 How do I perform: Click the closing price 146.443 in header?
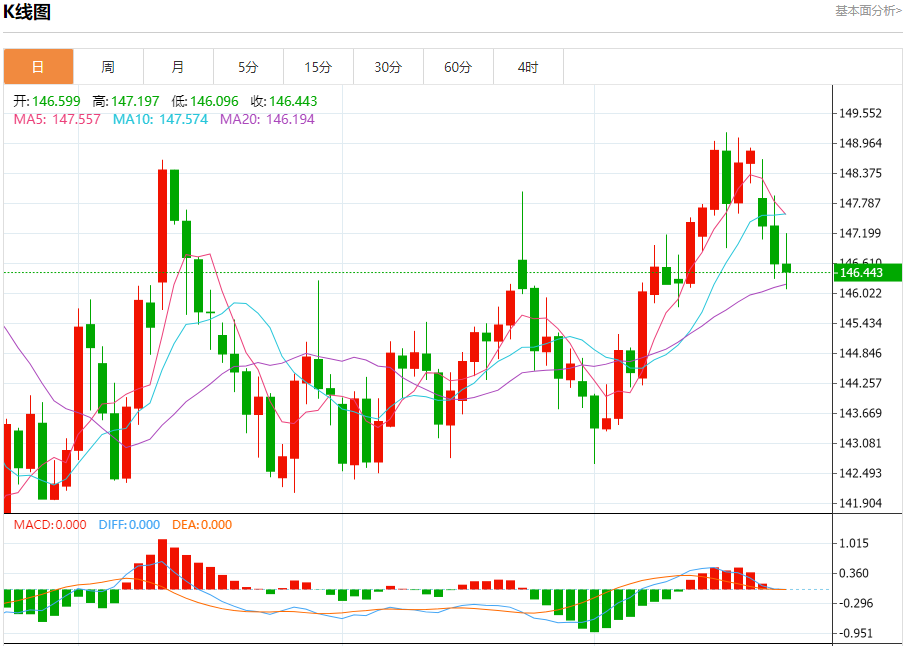coord(293,101)
